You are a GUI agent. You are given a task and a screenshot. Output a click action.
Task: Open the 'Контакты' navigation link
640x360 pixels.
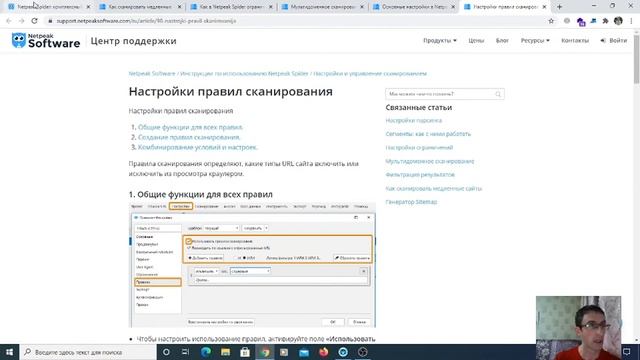575,40
